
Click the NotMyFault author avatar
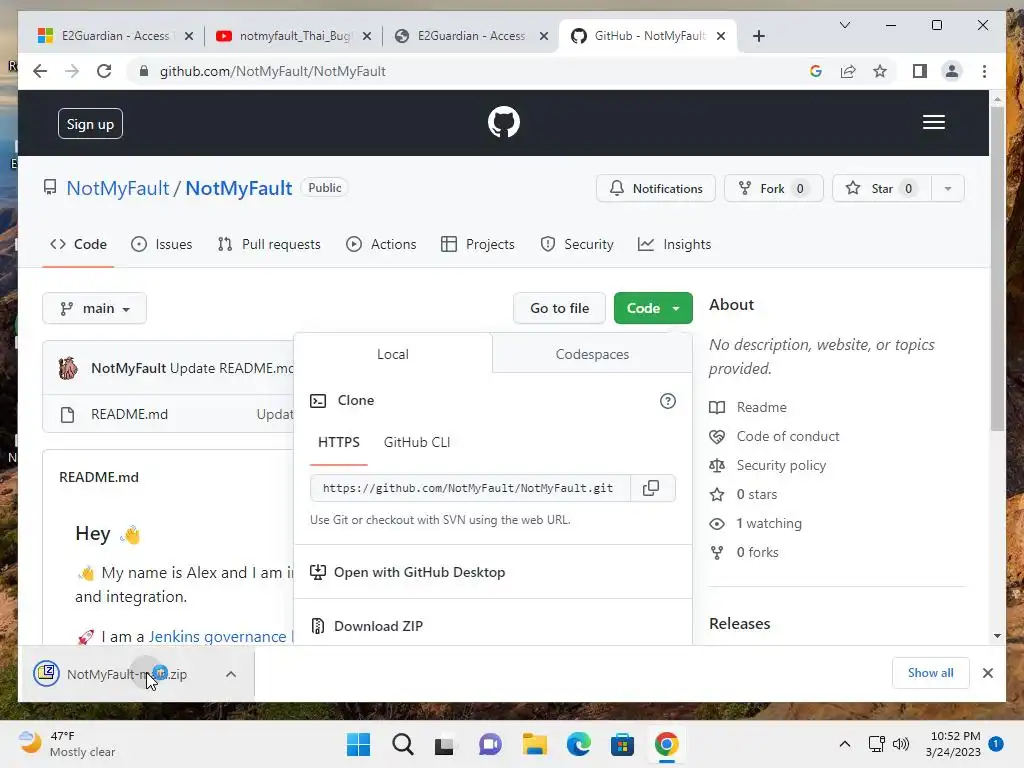[x=68, y=368]
